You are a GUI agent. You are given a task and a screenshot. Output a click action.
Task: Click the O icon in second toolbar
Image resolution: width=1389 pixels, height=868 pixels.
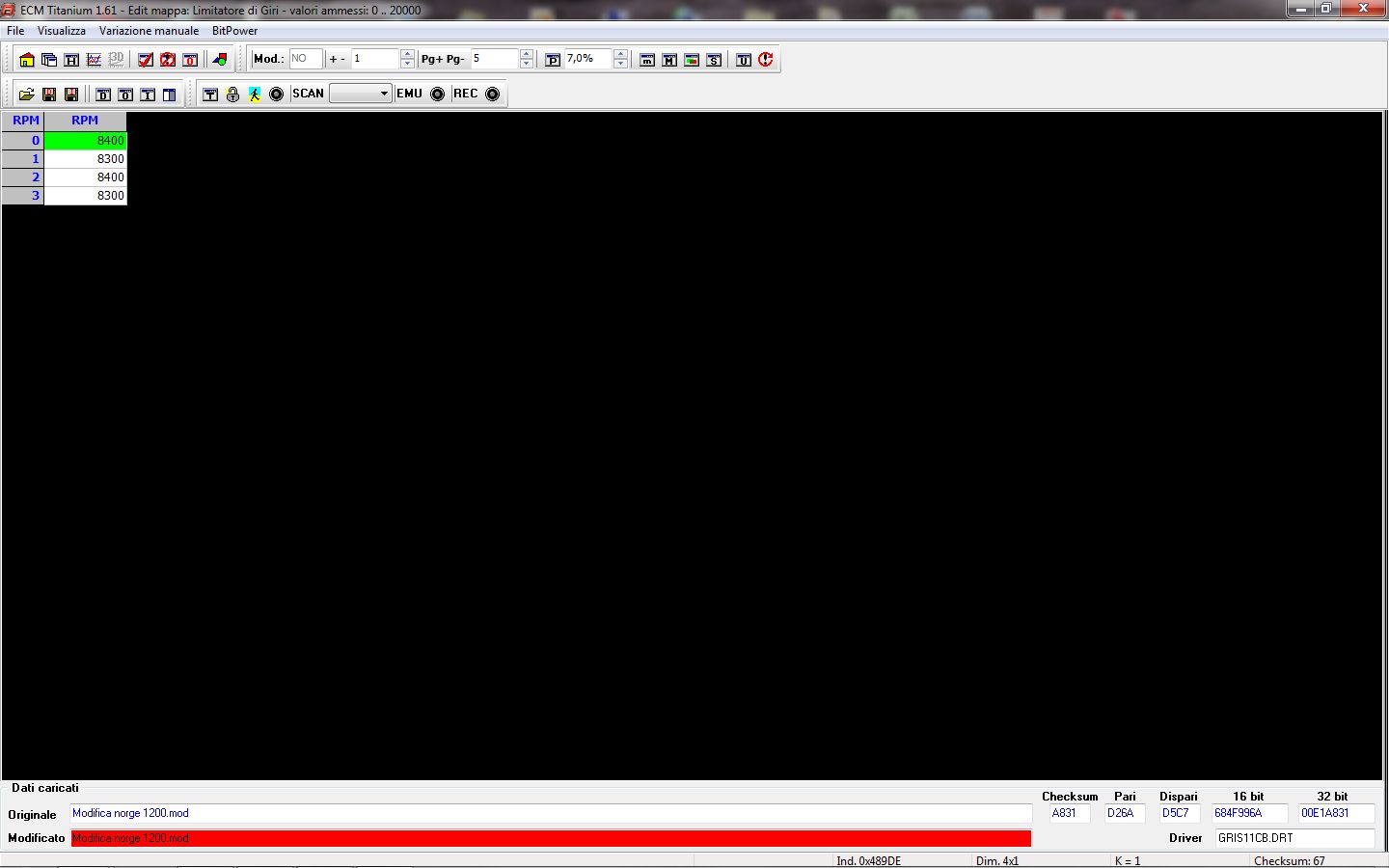click(125, 95)
